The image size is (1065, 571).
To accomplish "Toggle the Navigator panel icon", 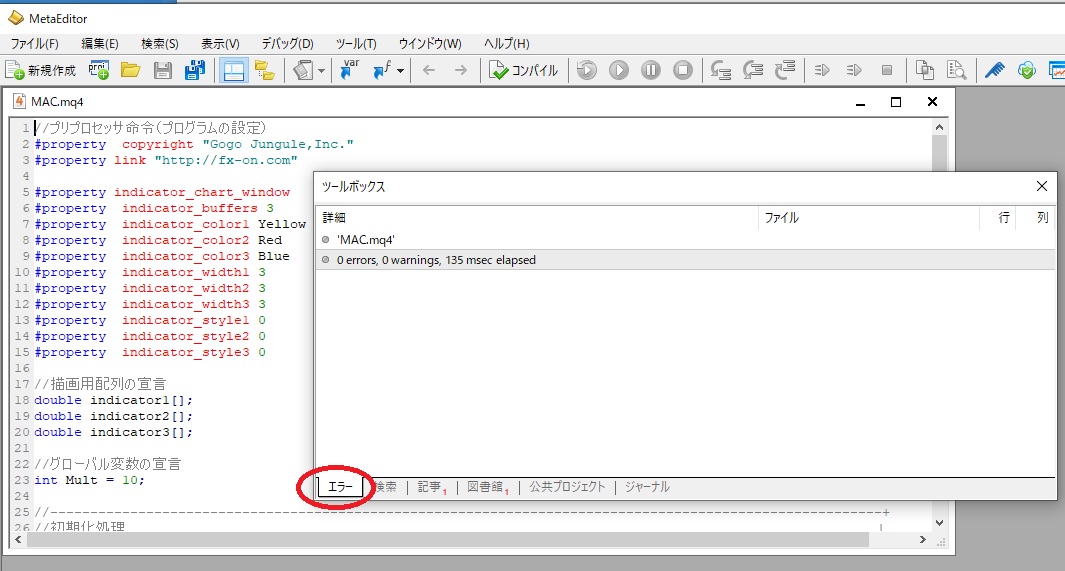I will (234, 70).
